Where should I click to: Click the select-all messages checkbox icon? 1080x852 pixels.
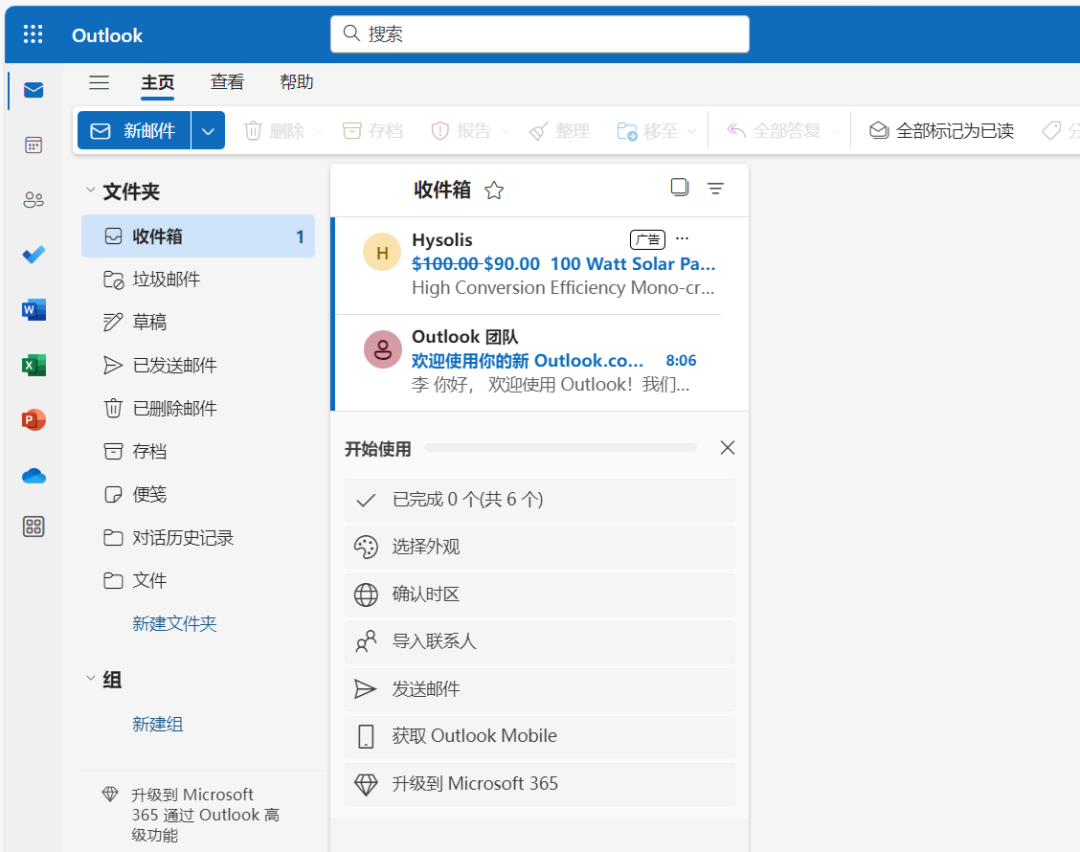point(679,187)
